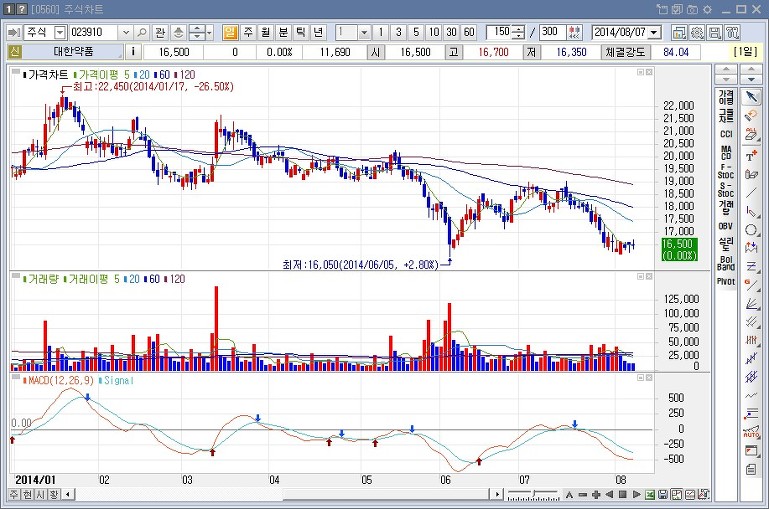
Task: Close the MACD indicator pane
Action: (x=649, y=378)
